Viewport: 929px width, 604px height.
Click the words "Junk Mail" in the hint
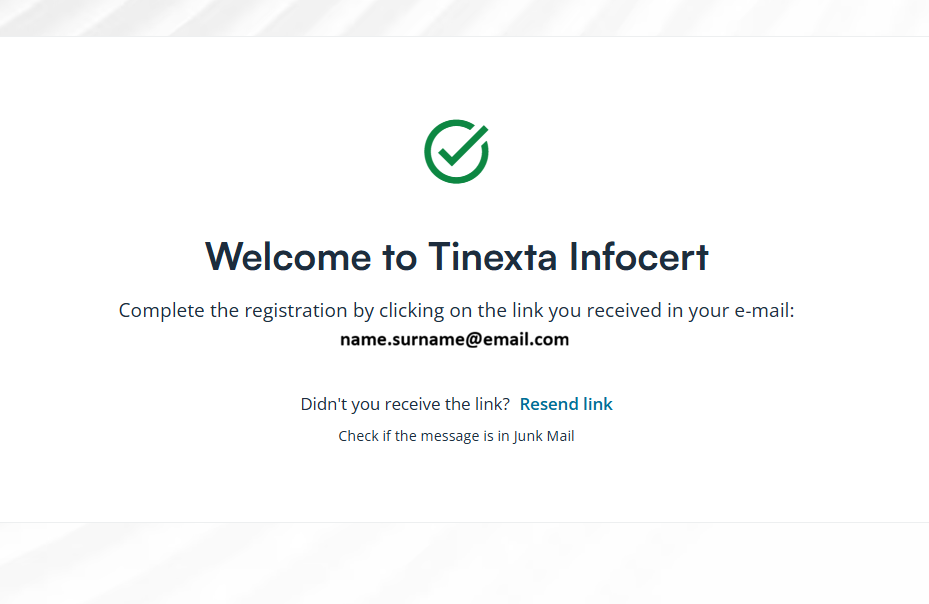pos(544,436)
